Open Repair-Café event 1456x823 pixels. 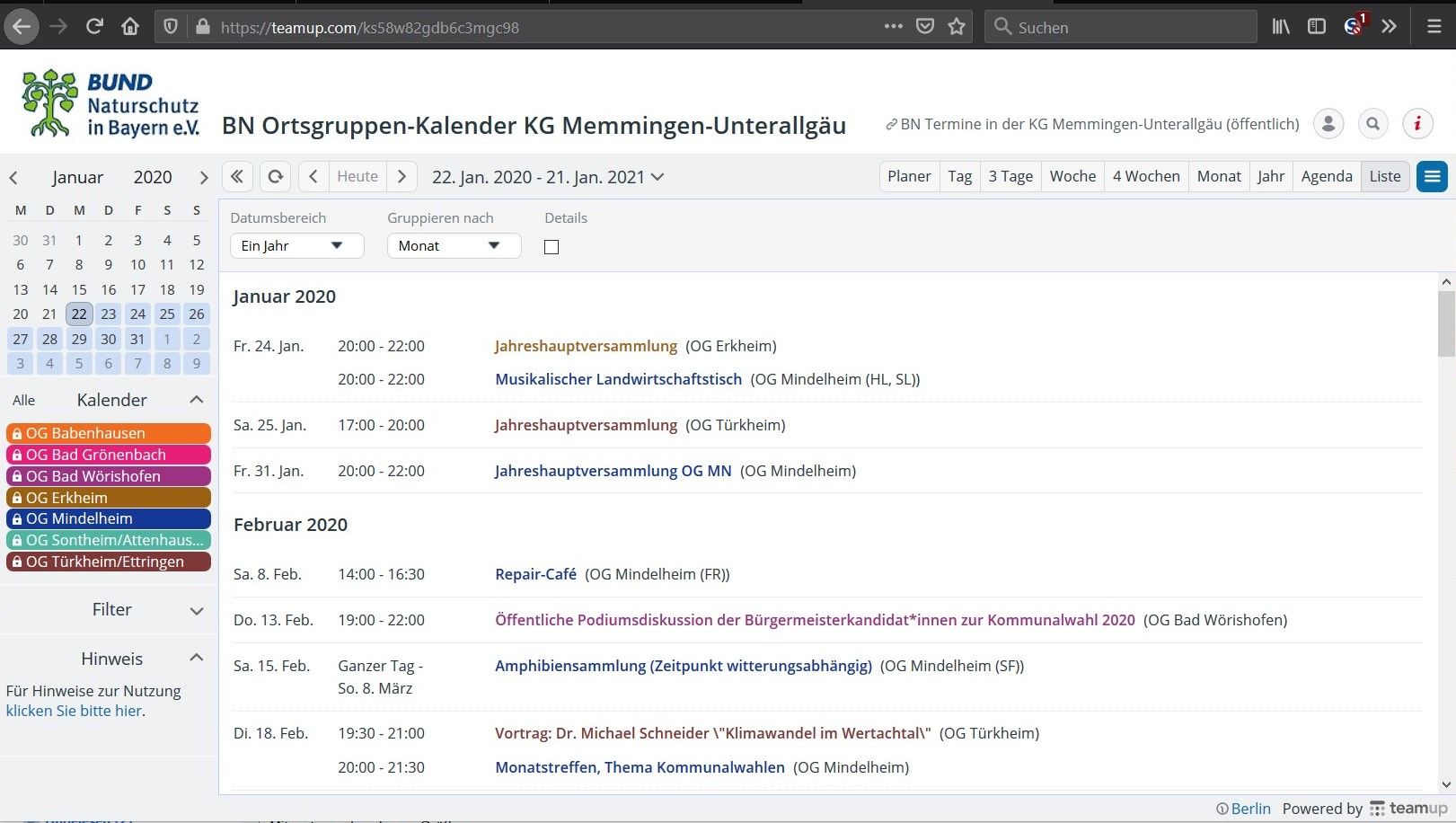[536, 574]
